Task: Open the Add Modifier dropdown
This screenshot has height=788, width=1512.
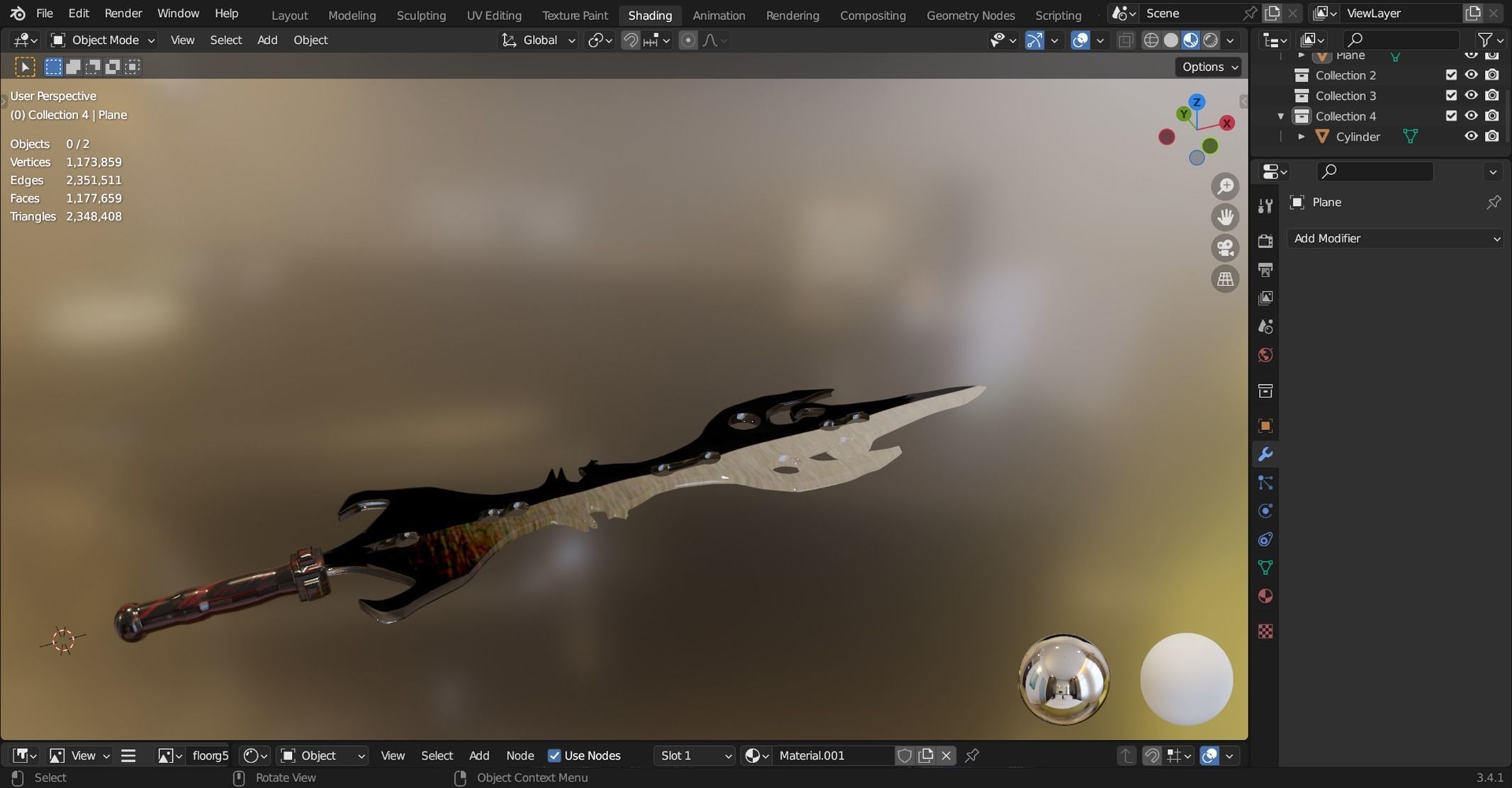Action: tap(1395, 239)
